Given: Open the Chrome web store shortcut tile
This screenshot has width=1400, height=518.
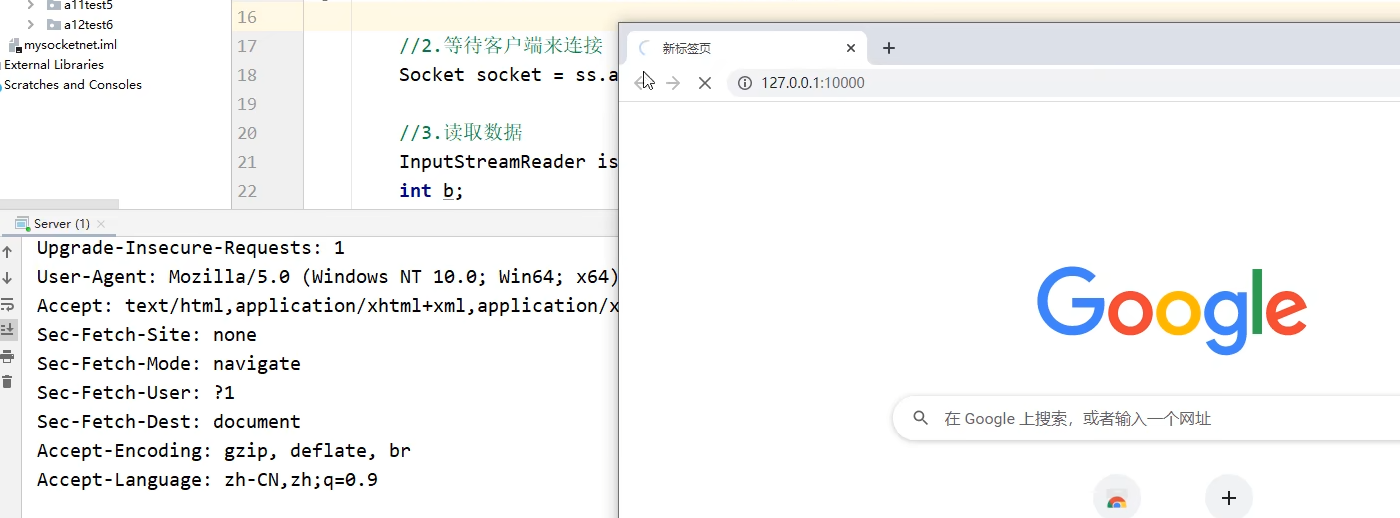Looking at the screenshot, I should (x=1117, y=497).
